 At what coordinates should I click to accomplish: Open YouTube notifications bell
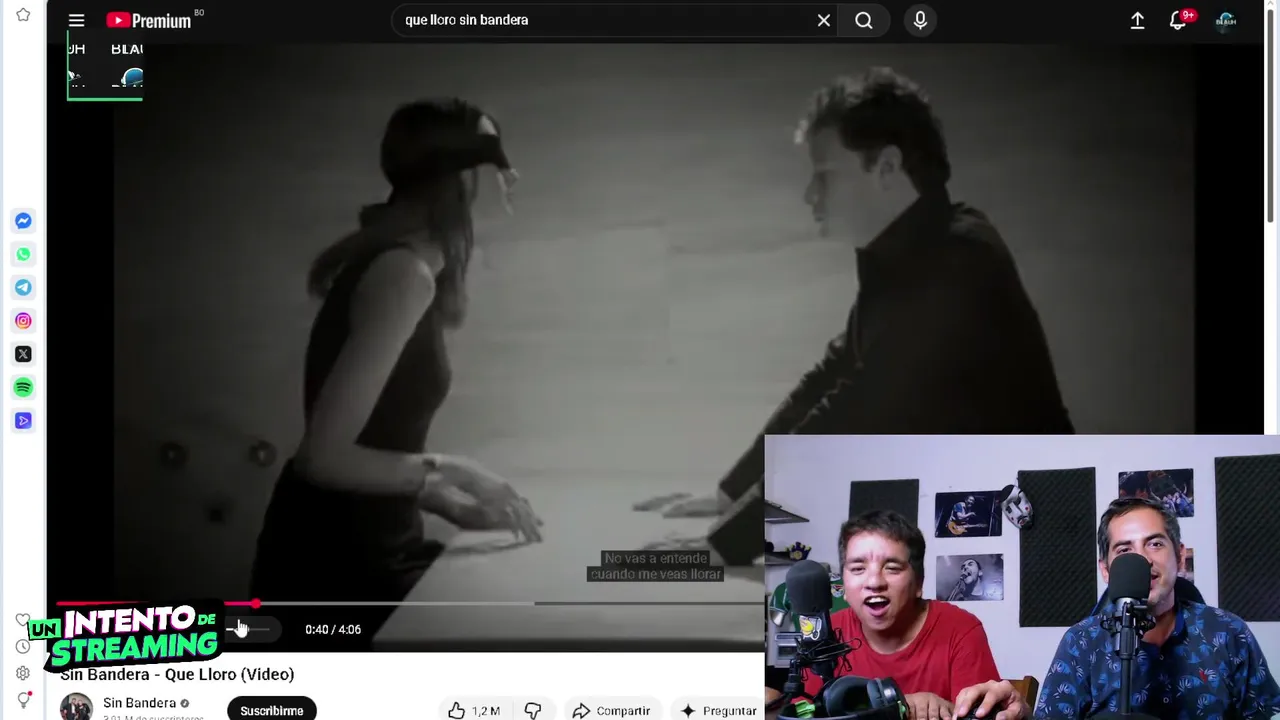(x=1178, y=20)
